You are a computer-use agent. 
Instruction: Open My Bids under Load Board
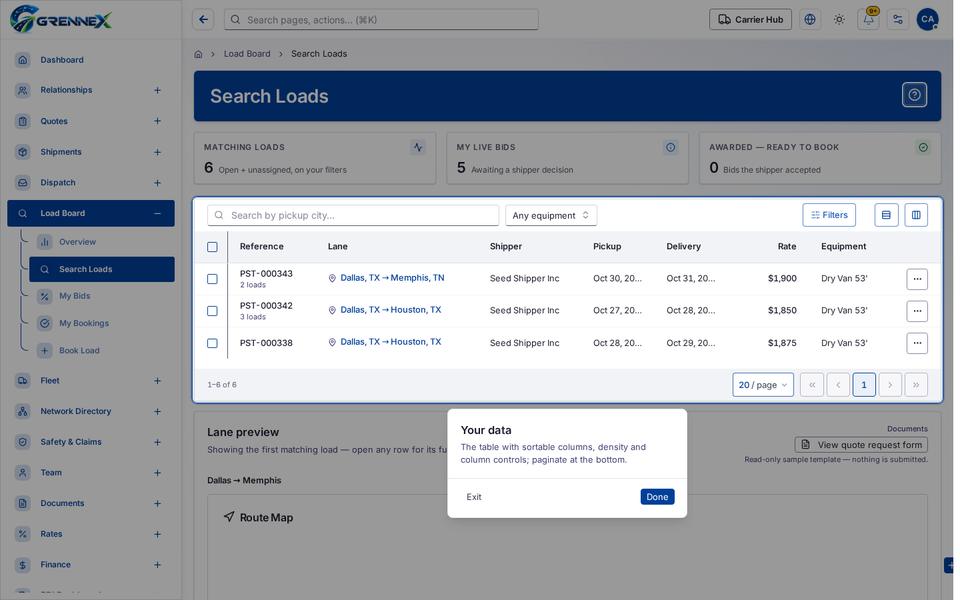click(102, 296)
